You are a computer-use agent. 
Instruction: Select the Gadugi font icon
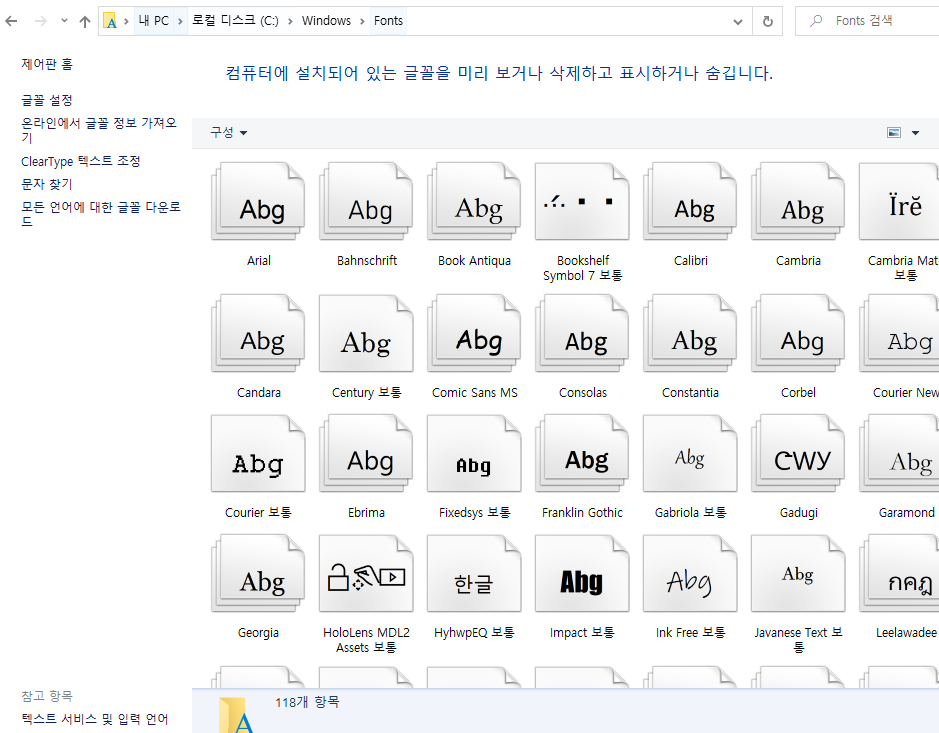tap(798, 453)
